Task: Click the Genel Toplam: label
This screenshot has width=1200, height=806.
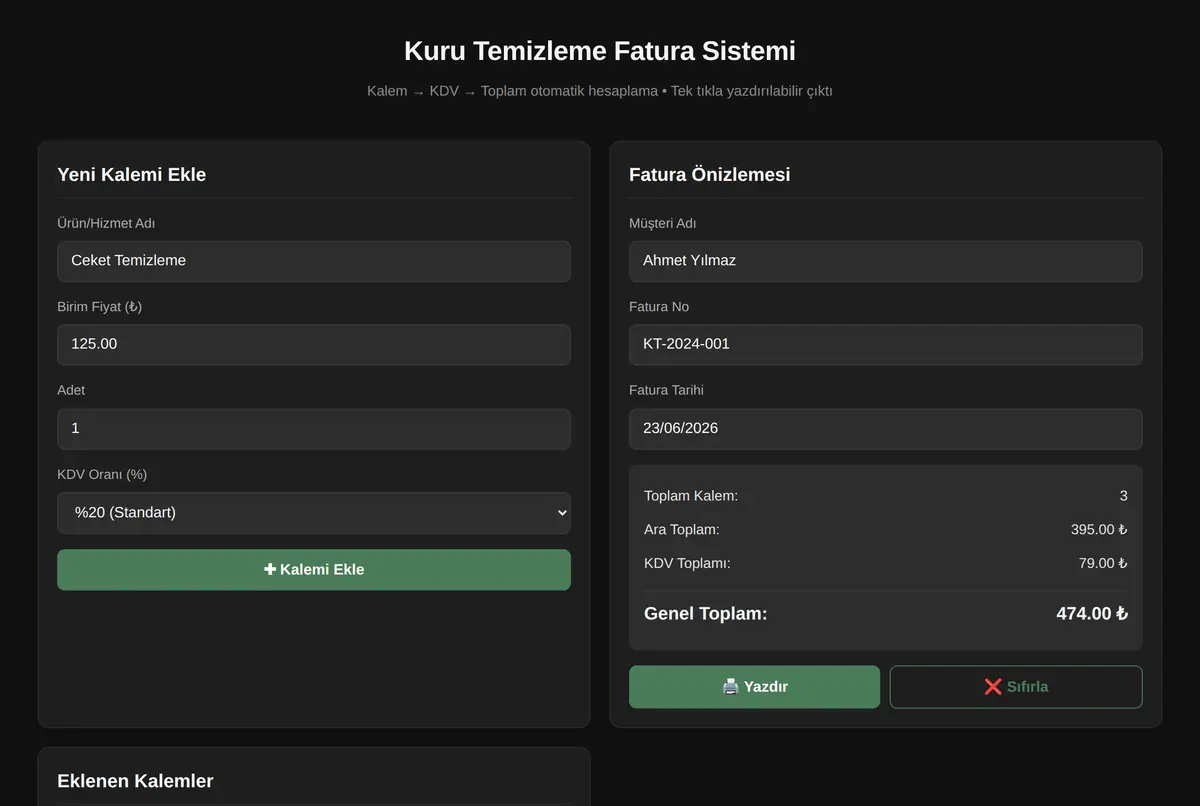Action: (x=706, y=614)
